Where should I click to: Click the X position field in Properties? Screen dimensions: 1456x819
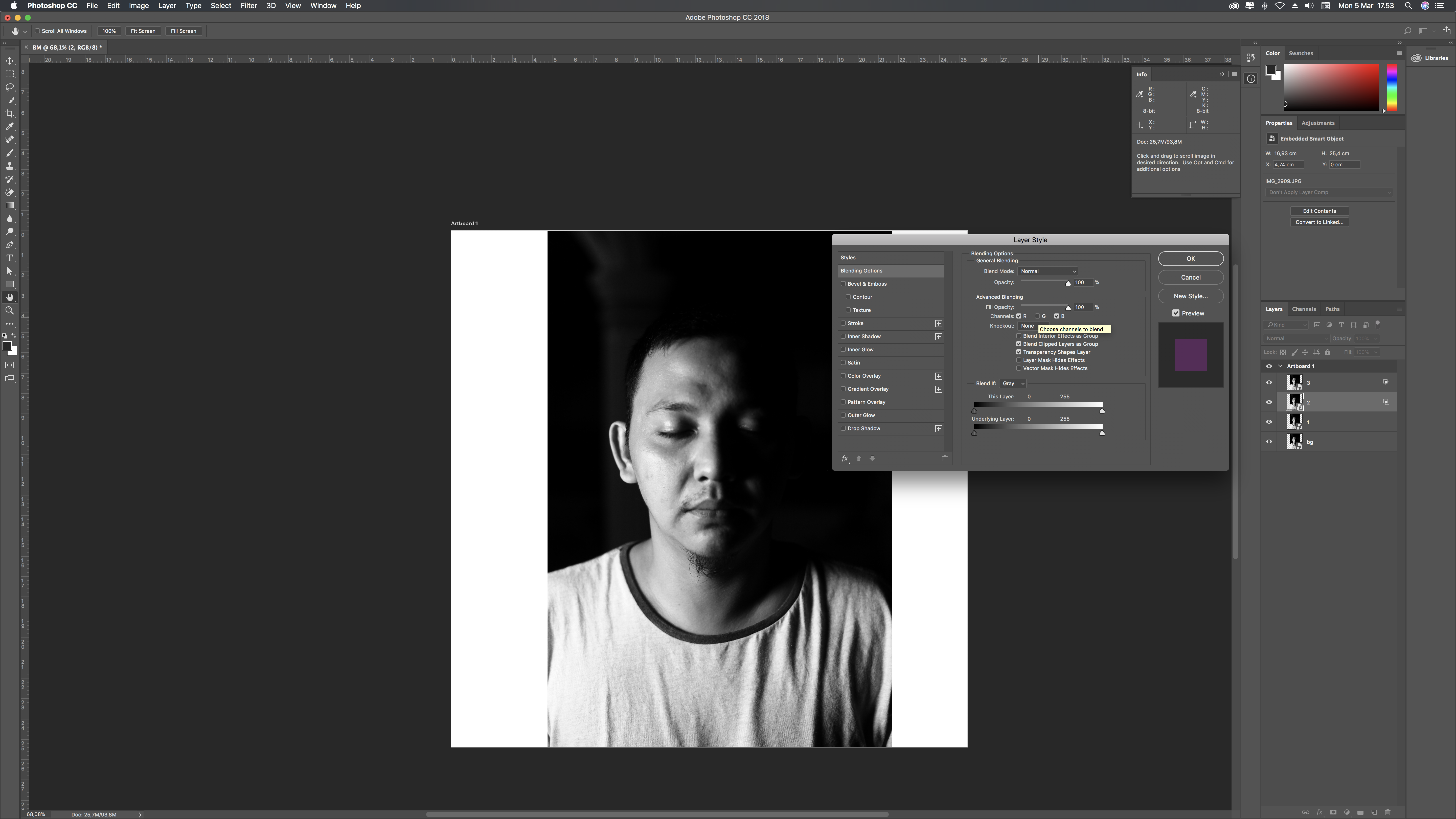tap(1288, 165)
